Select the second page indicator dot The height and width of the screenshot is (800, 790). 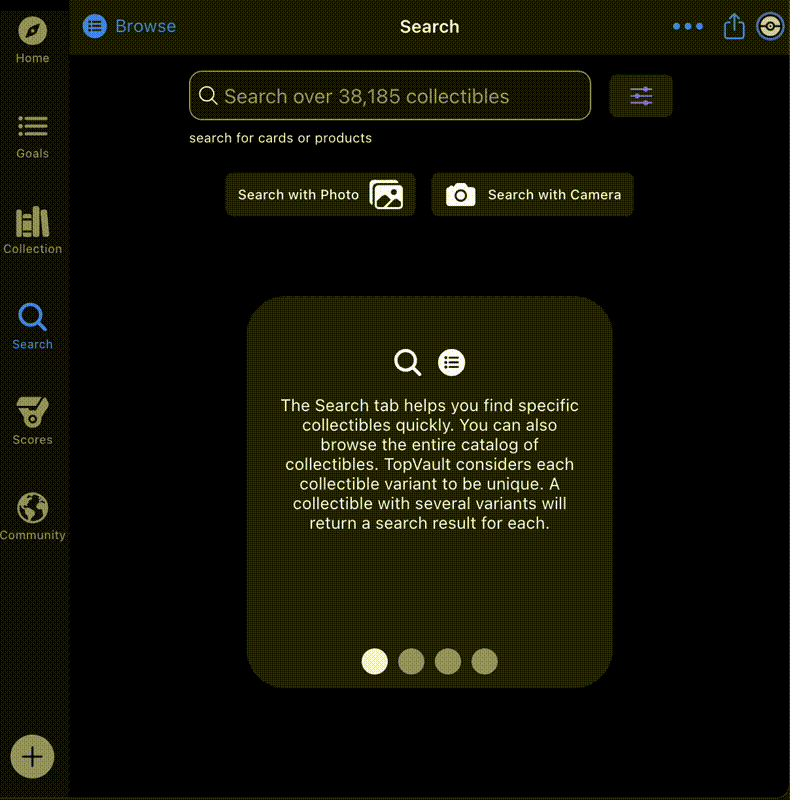[411, 661]
